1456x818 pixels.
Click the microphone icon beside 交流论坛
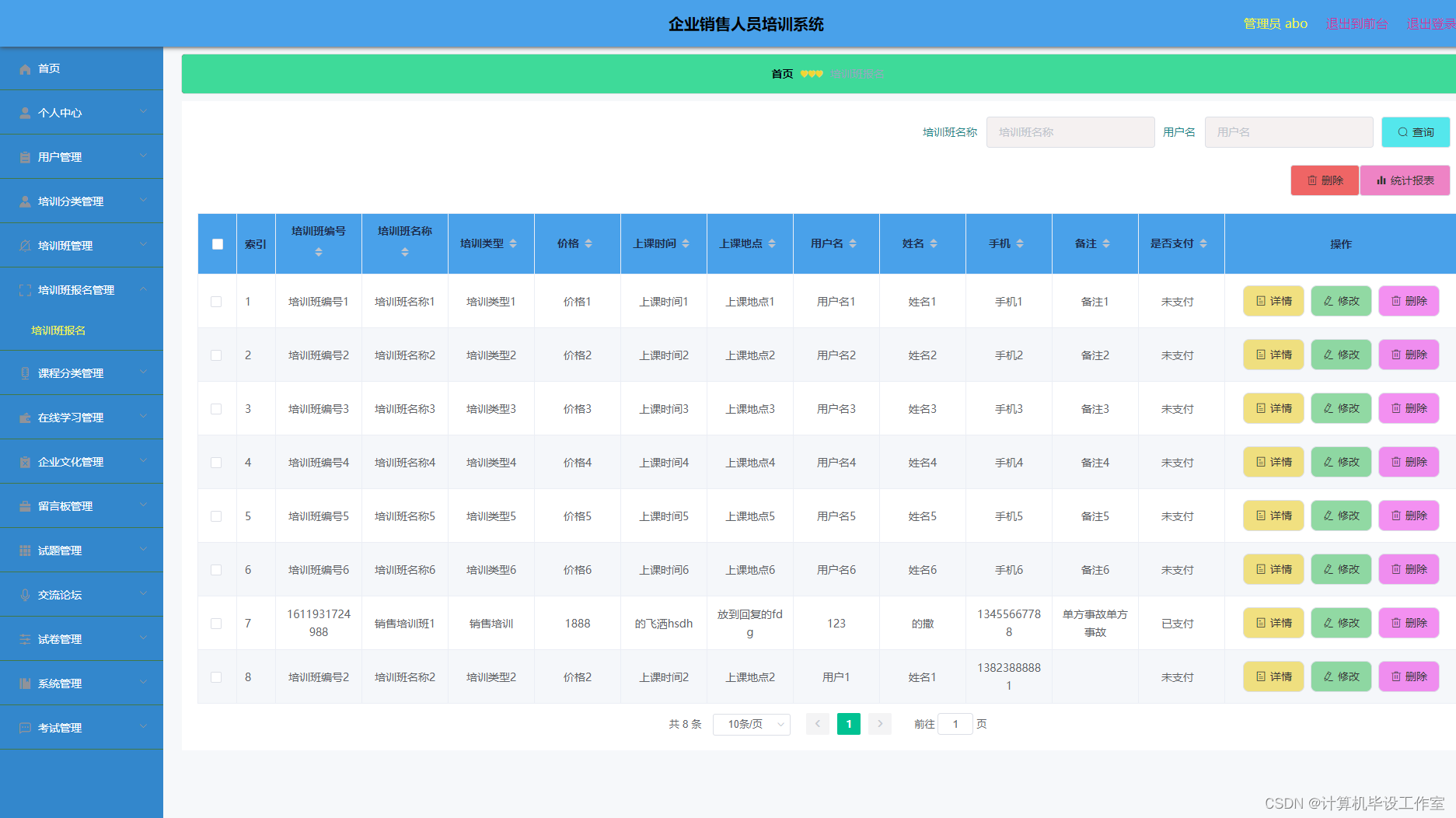click(25, 595)
